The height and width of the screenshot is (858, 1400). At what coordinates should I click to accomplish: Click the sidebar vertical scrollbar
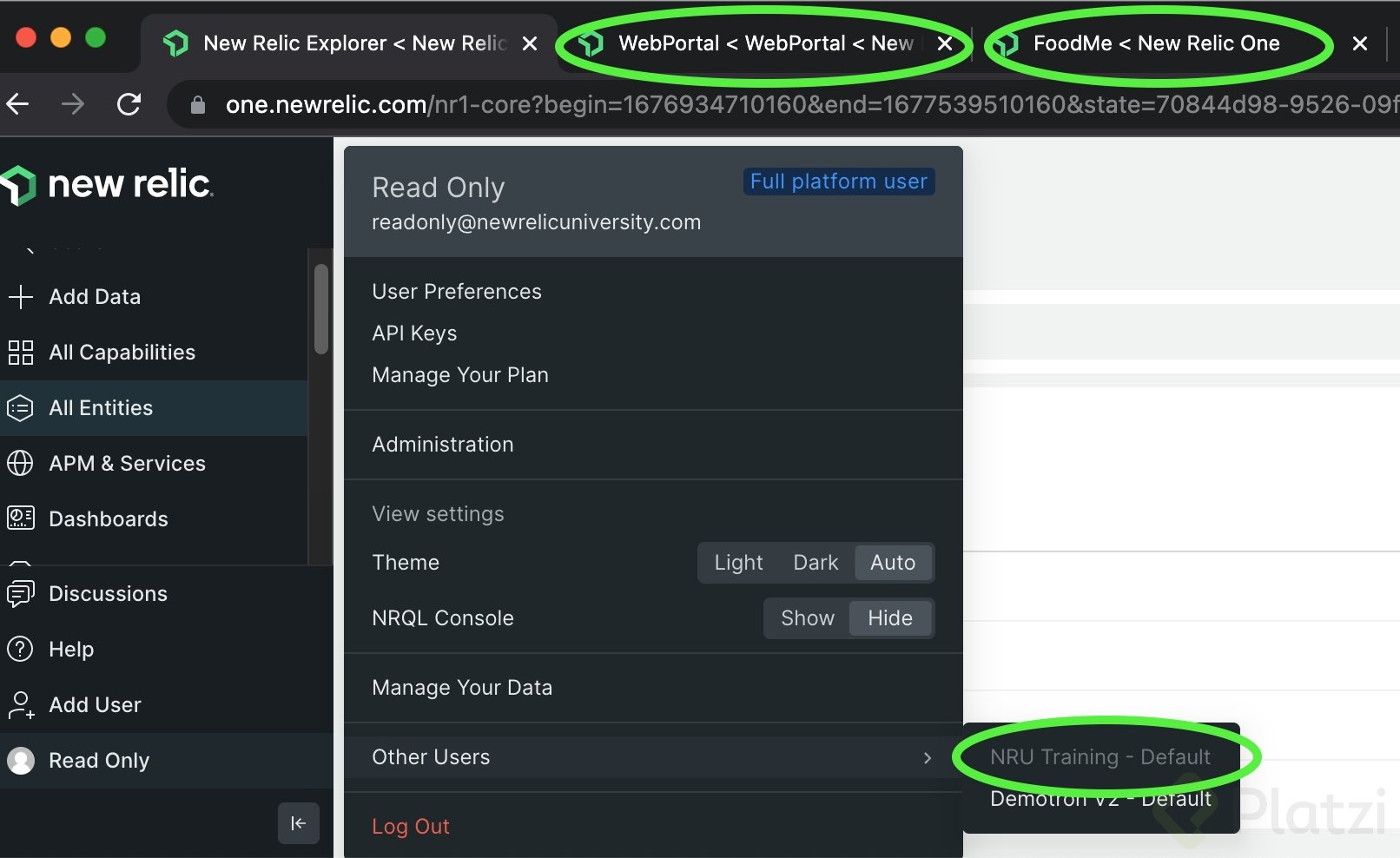click(320, 309)
